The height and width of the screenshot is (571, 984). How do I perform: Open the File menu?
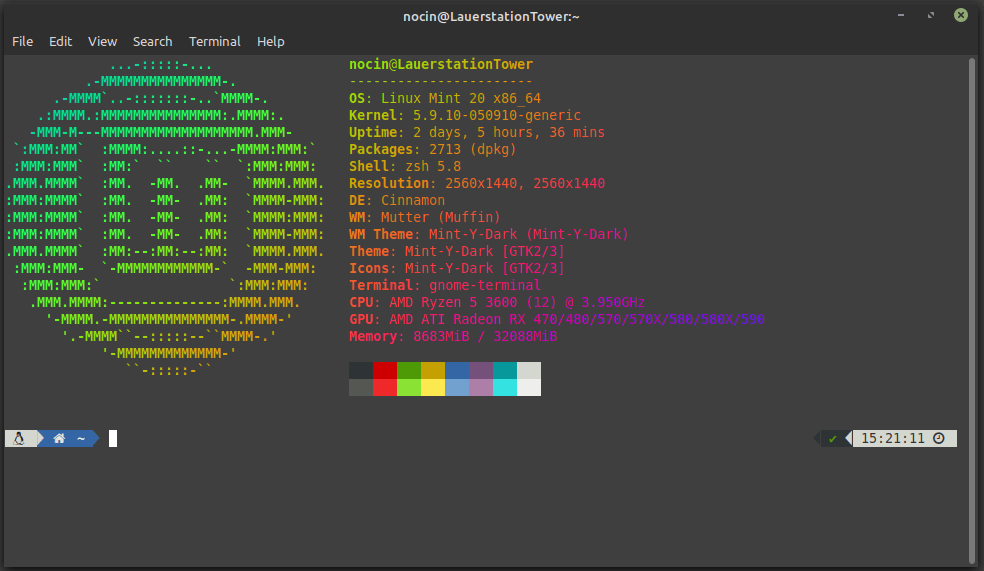(23, 41)
